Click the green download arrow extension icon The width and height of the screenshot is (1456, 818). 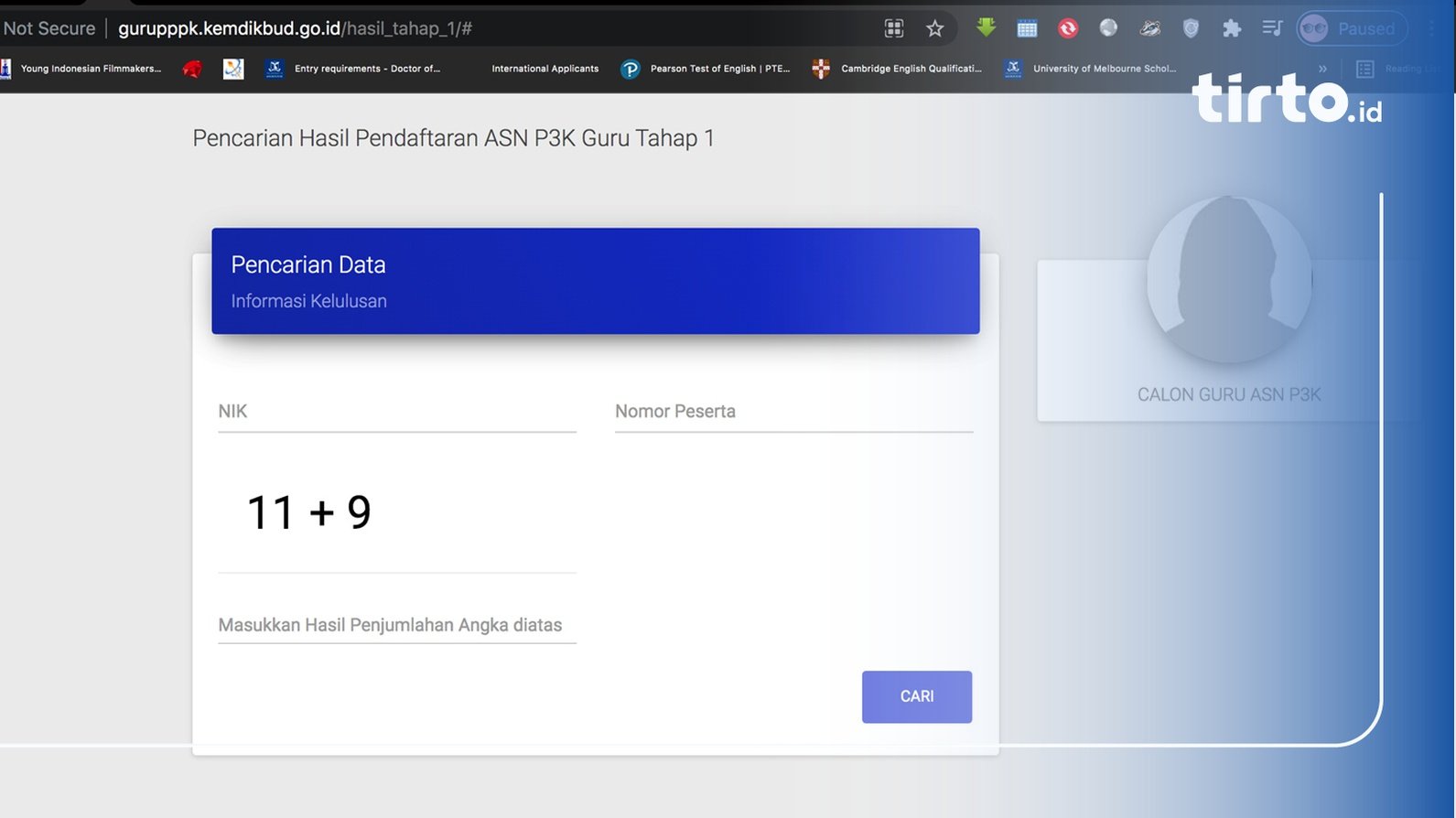pyautogui.click(x=986, y=27)
